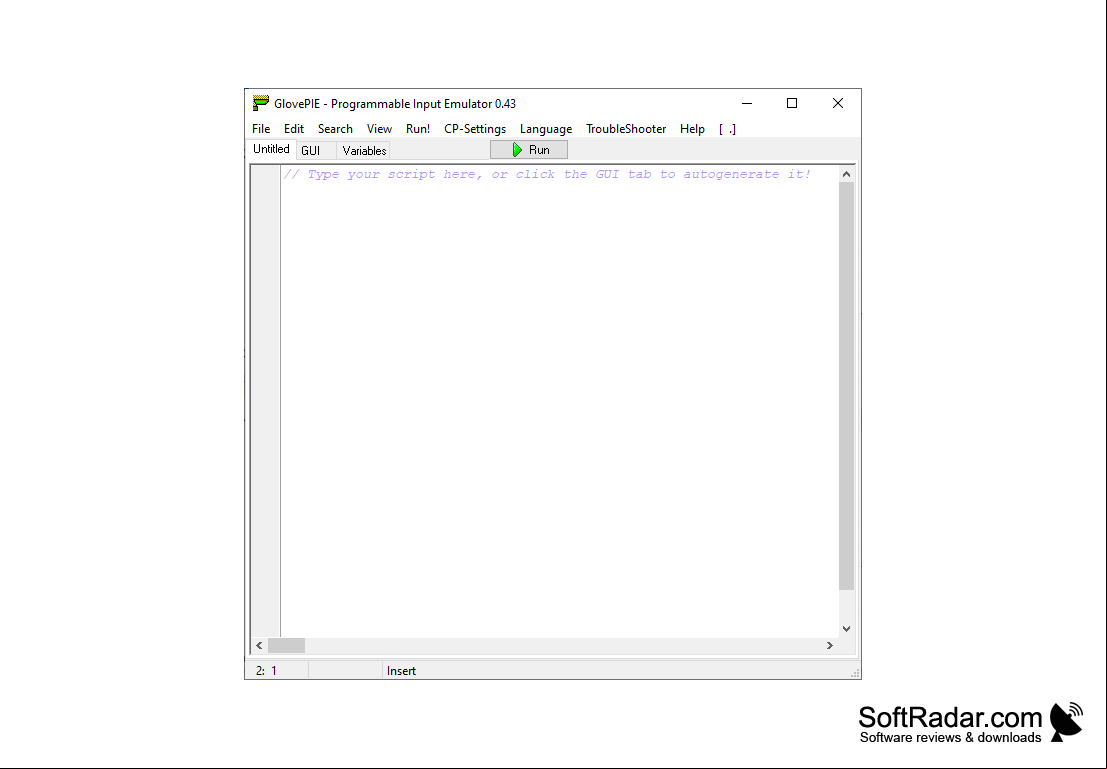Close the GlovePIE window

tap(838, 103)
